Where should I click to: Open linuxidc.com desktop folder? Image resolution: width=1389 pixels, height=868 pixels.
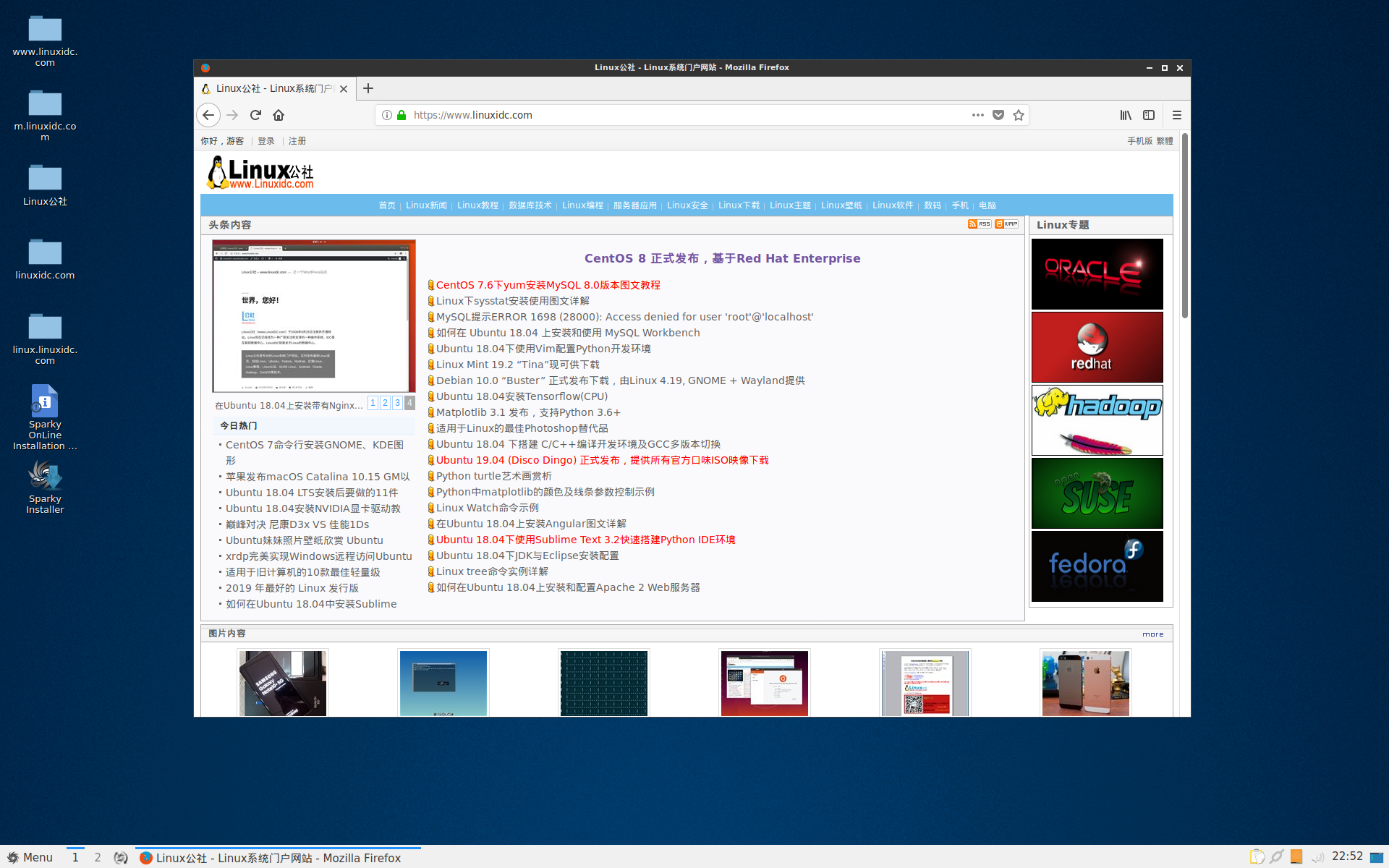[x=45, y=259]
